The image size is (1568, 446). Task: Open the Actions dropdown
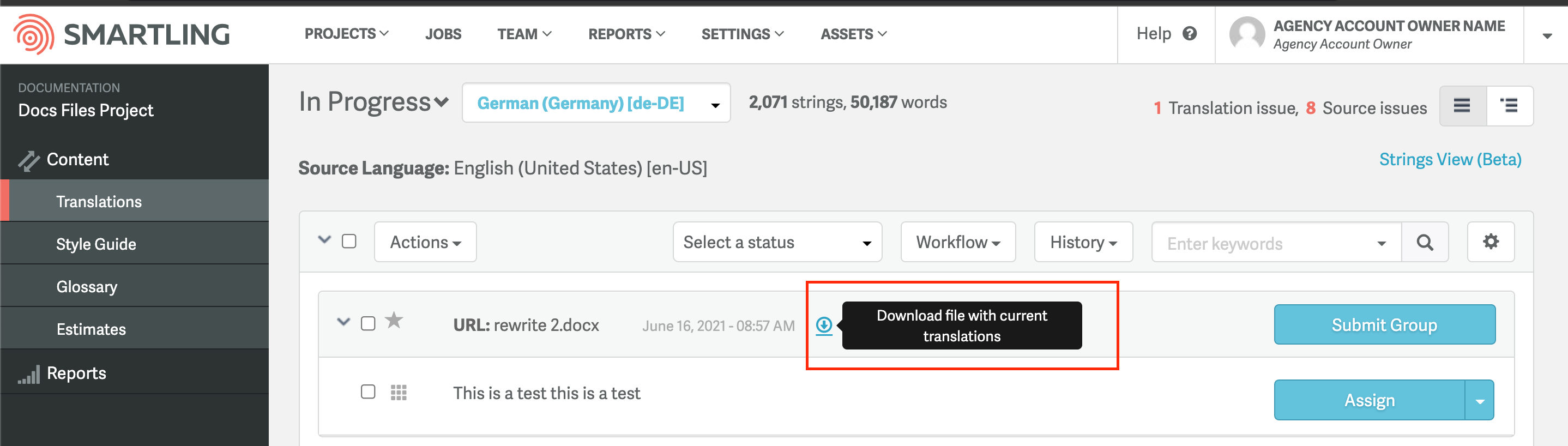(x=425, y=242)
